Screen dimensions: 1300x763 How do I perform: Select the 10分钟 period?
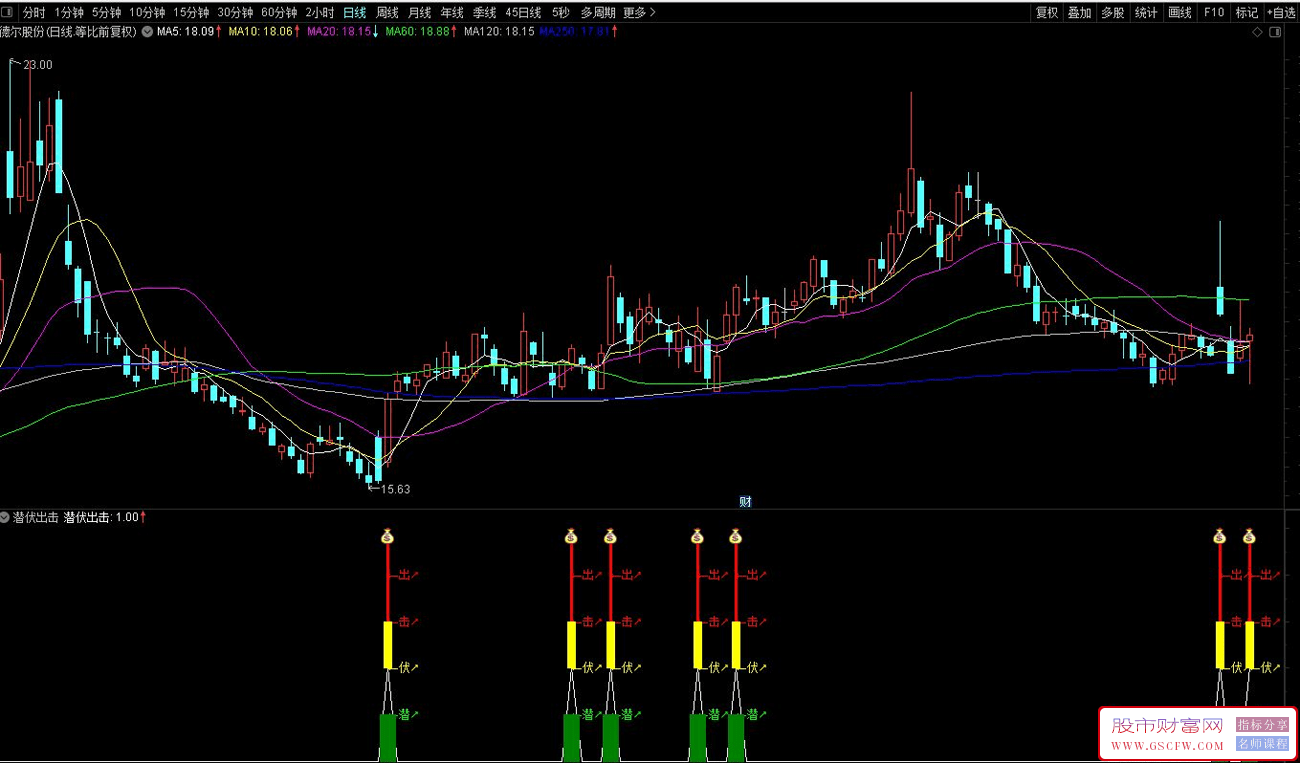147,13
